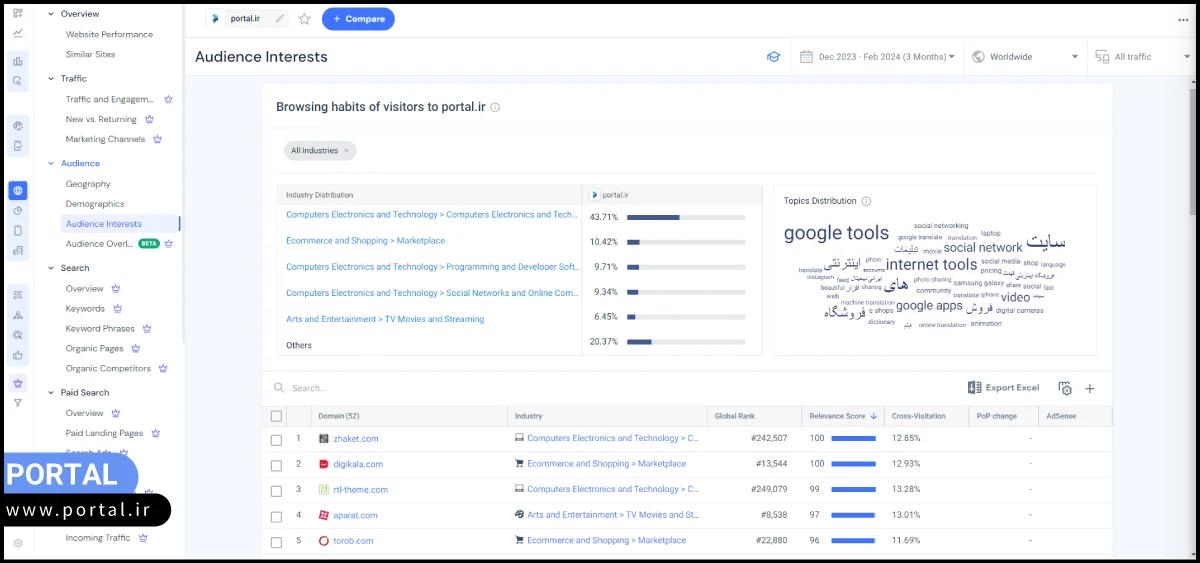Click the plus icon beside Export Excel

pyautogui.click(x=1090, y=388)
